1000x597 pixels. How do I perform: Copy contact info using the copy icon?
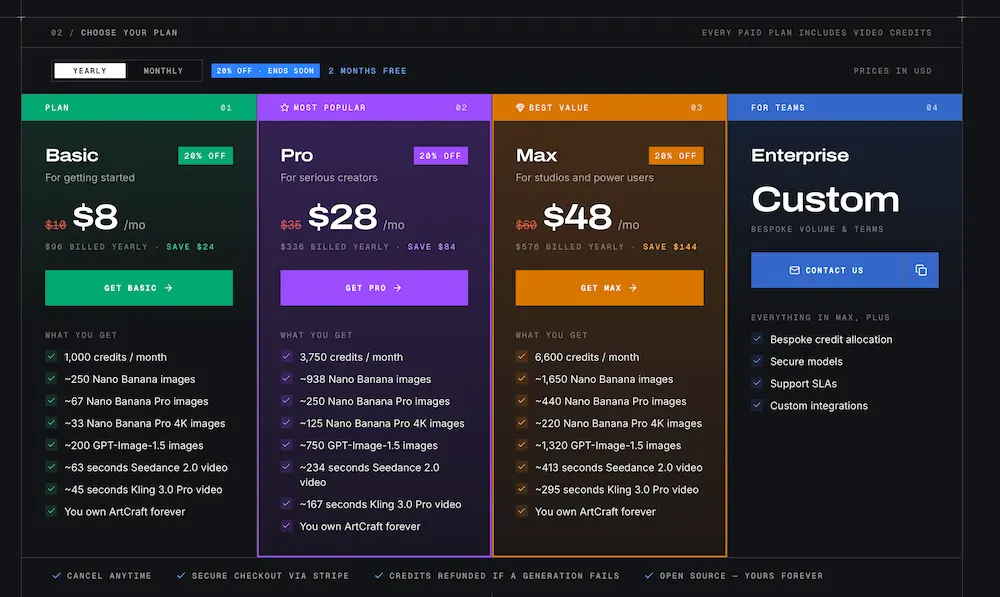[x=921, y=270]
